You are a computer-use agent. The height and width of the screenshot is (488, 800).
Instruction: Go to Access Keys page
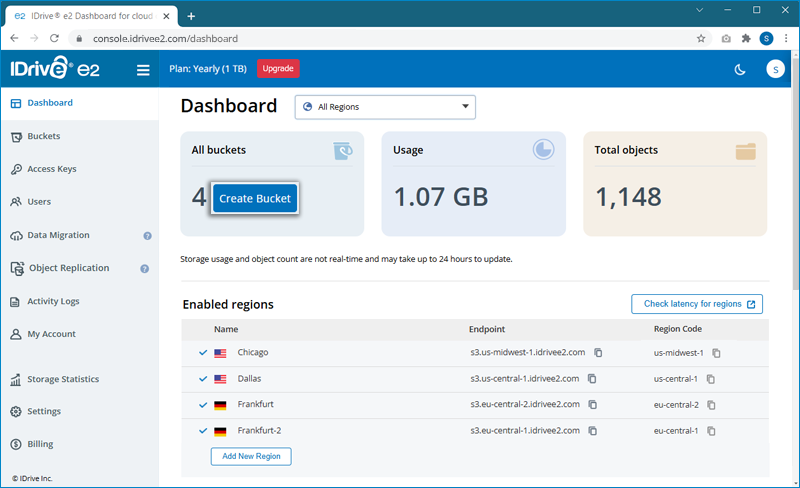point(51,169)
